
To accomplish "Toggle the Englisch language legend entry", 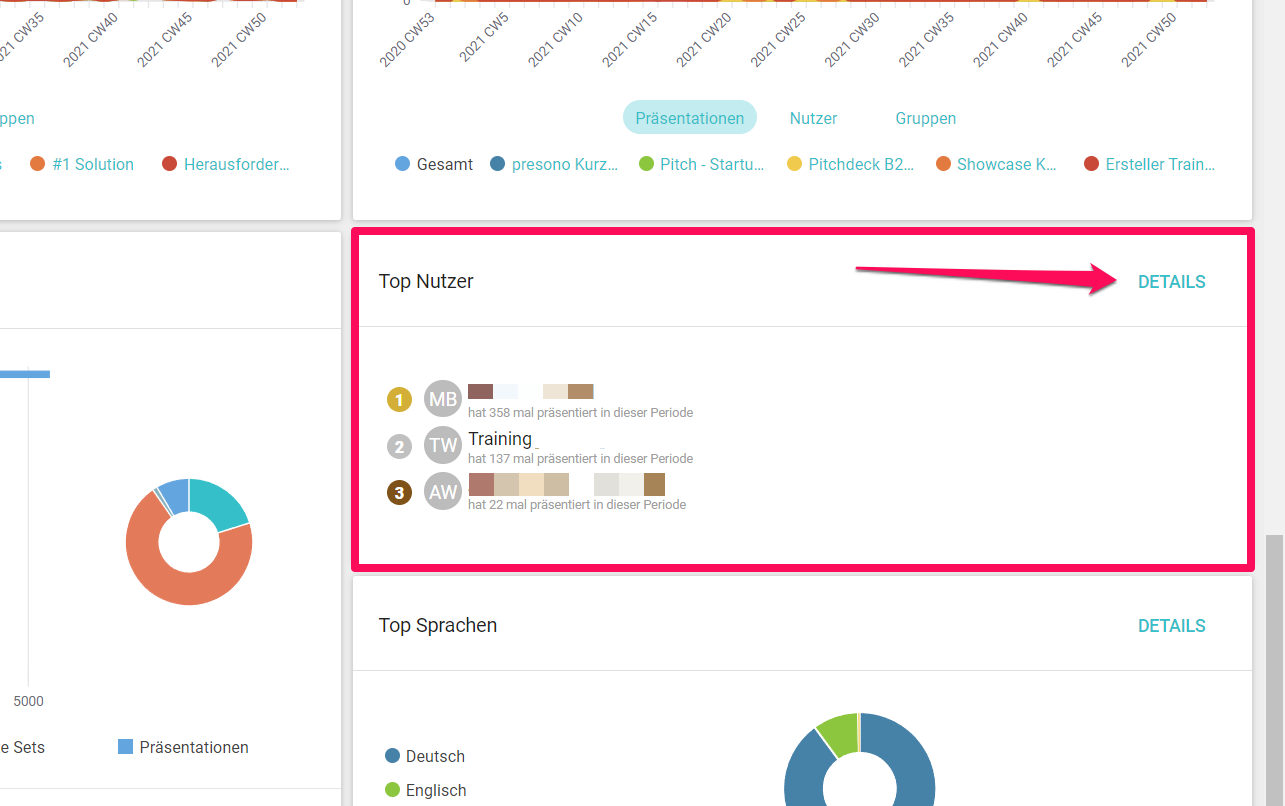I will 426,790.
